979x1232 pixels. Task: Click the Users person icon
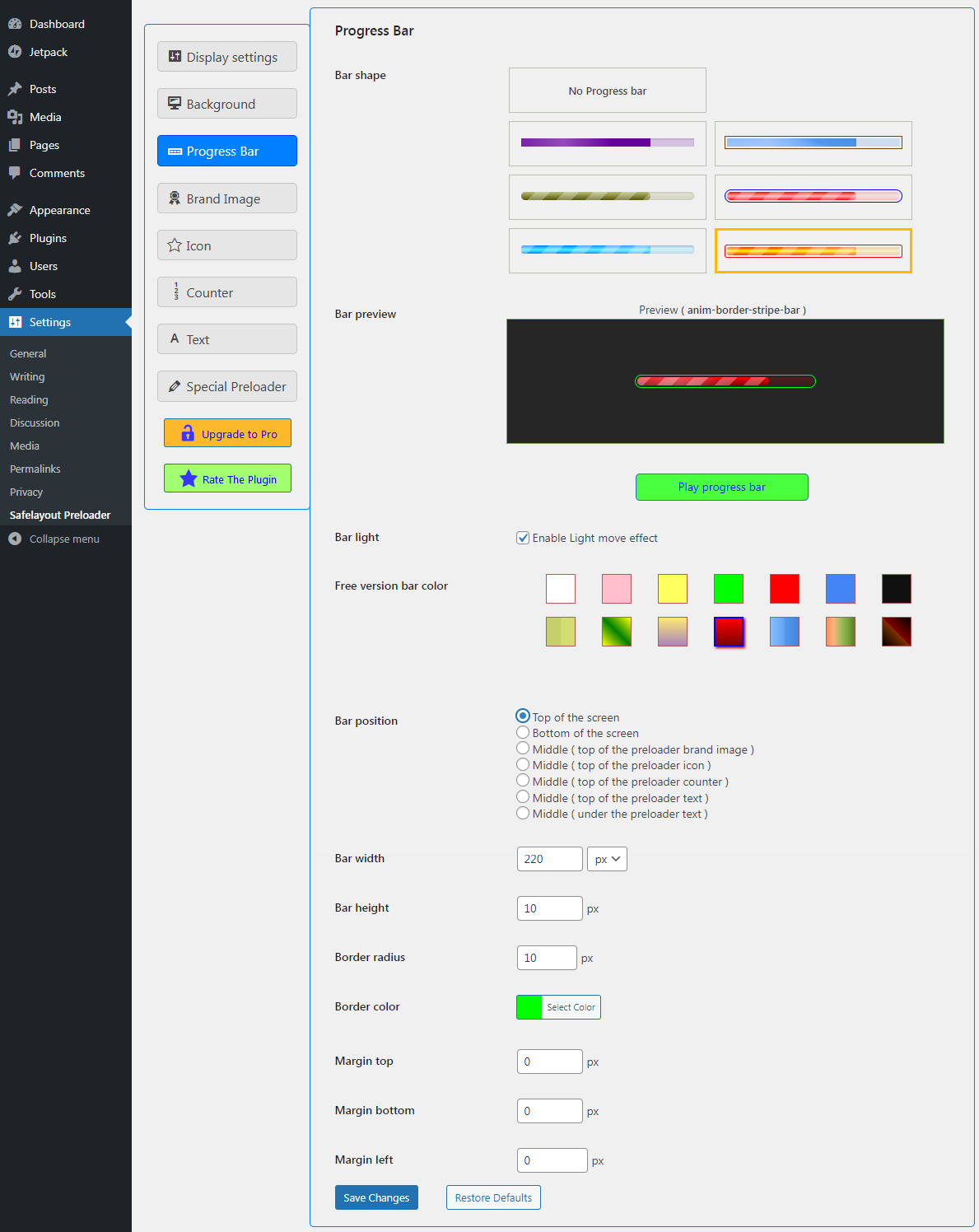tap(15, 266)
